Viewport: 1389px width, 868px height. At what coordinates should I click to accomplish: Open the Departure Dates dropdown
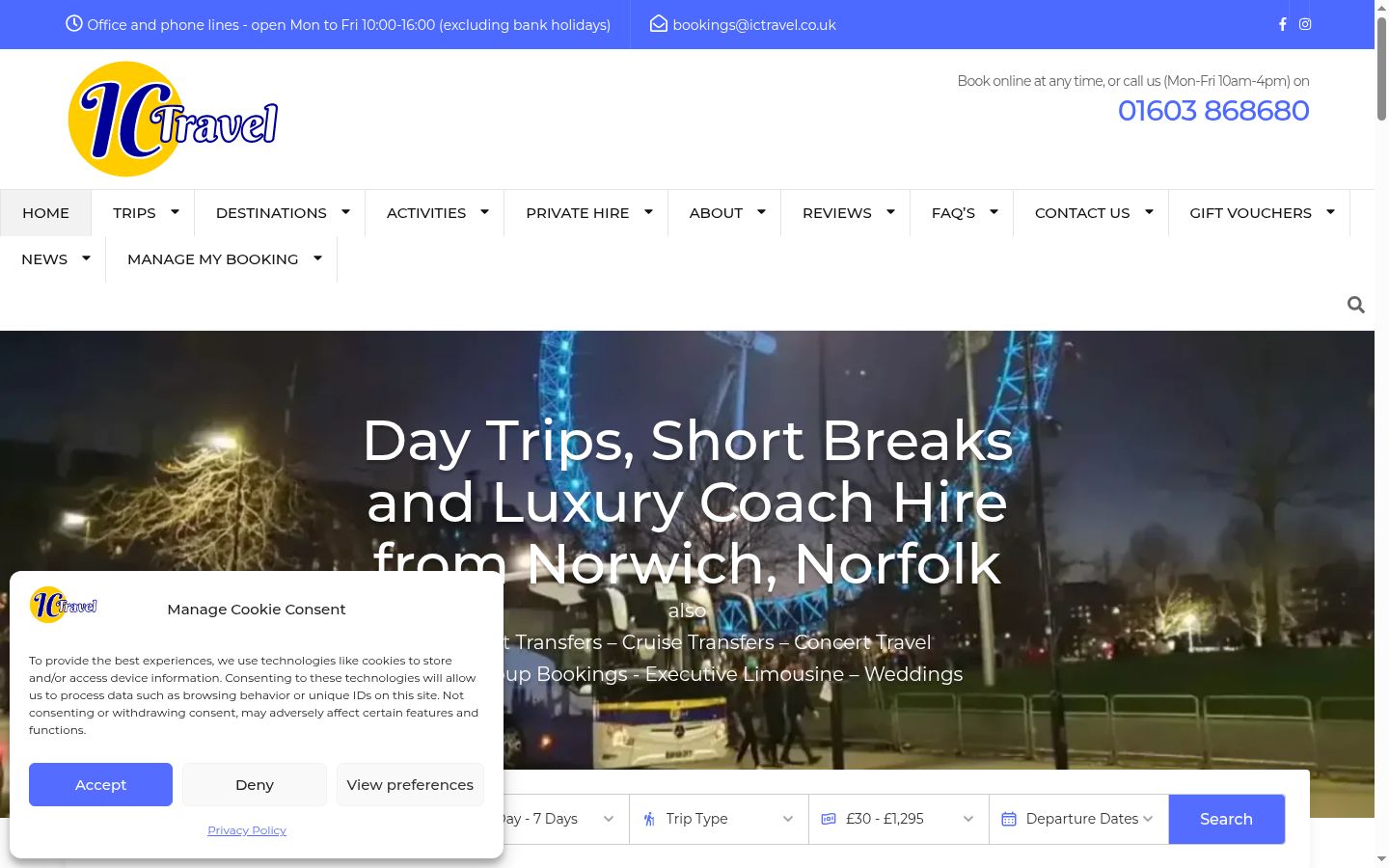point(1078,819)
